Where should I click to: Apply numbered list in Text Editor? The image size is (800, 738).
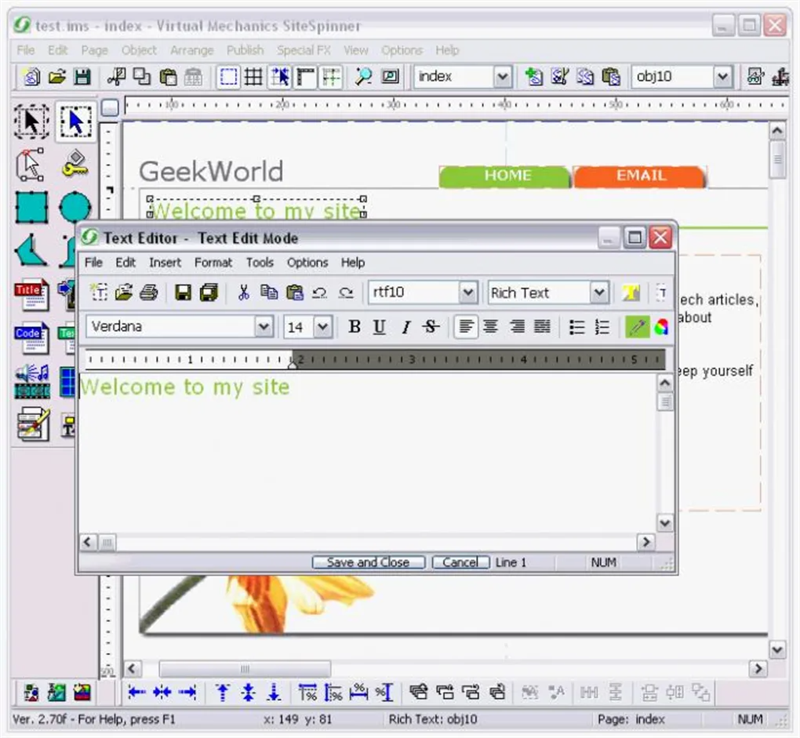602,327
